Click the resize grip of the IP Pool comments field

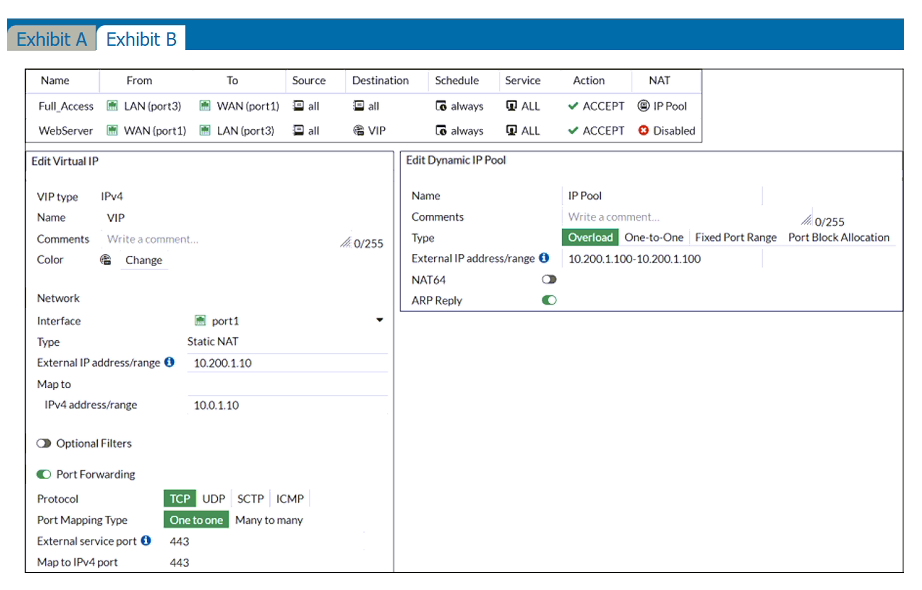(806, 220)
